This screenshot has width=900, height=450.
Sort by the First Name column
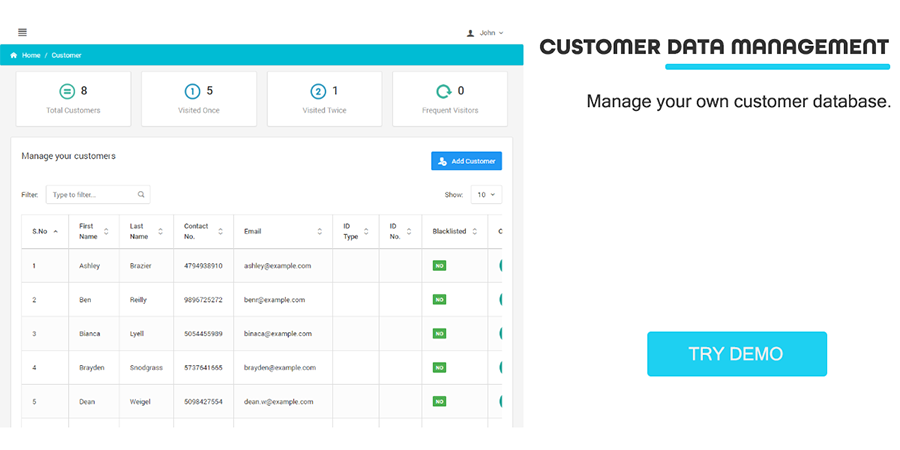click(93, 231)
